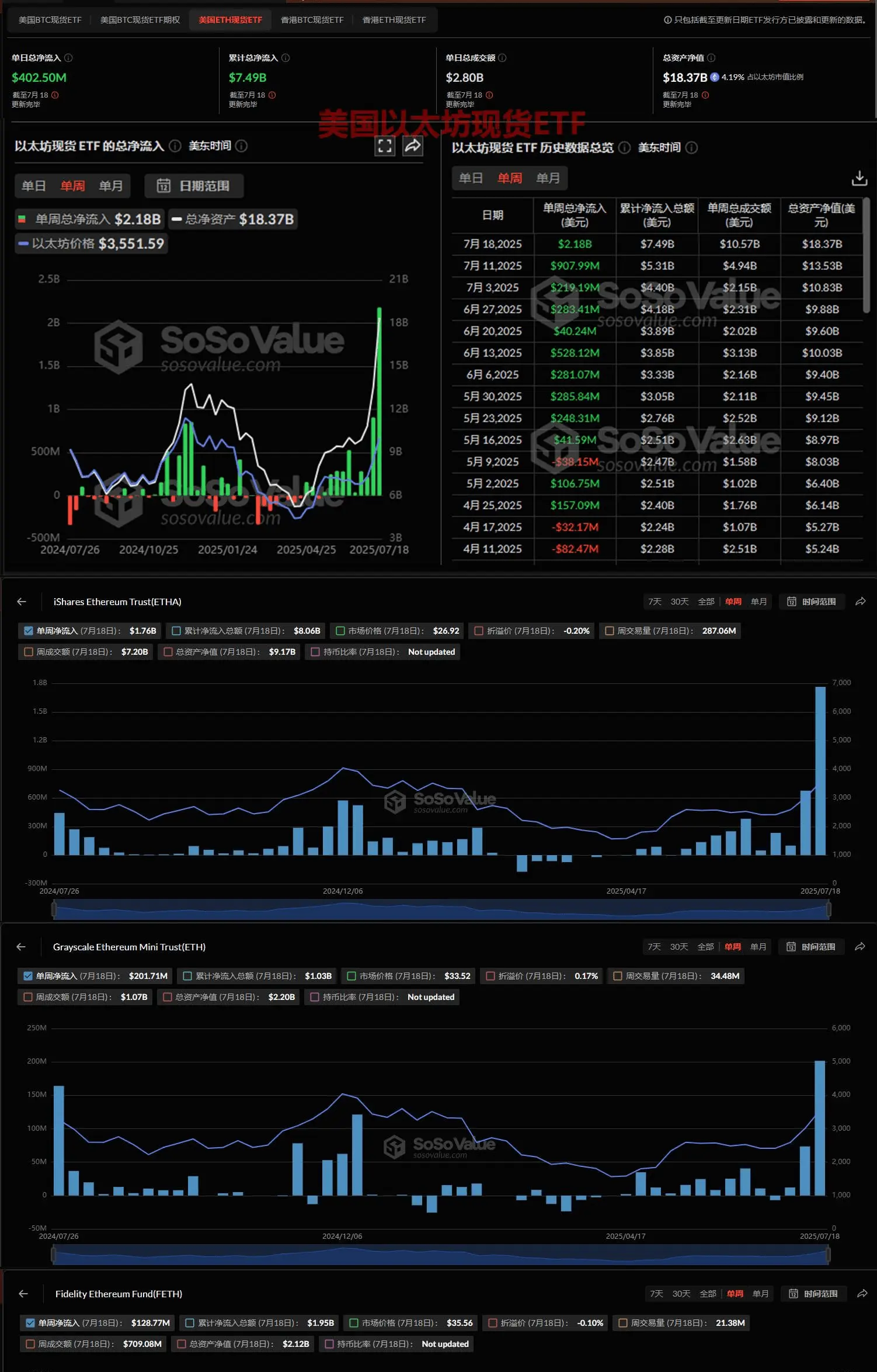Select 单日 in net inflow chart panel
This screenshot has width=877, height=1372.
tap(33, 186)
